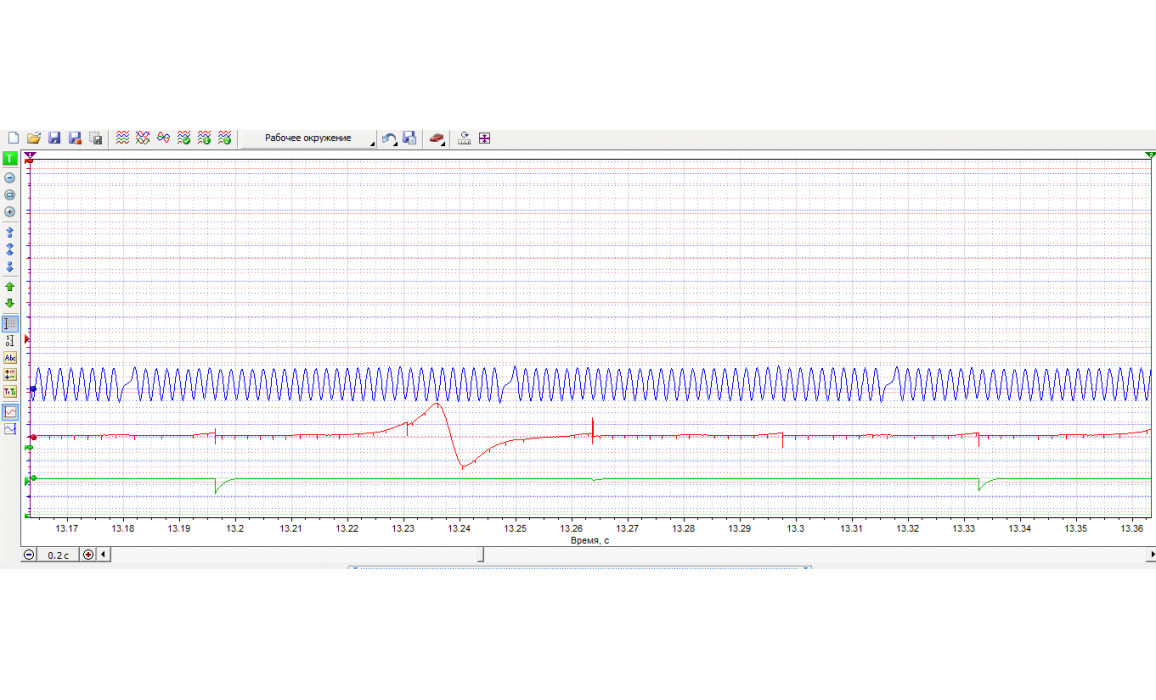Click the red car icon in the toolbar
The image size is (1156, 700).
(437, 138)
